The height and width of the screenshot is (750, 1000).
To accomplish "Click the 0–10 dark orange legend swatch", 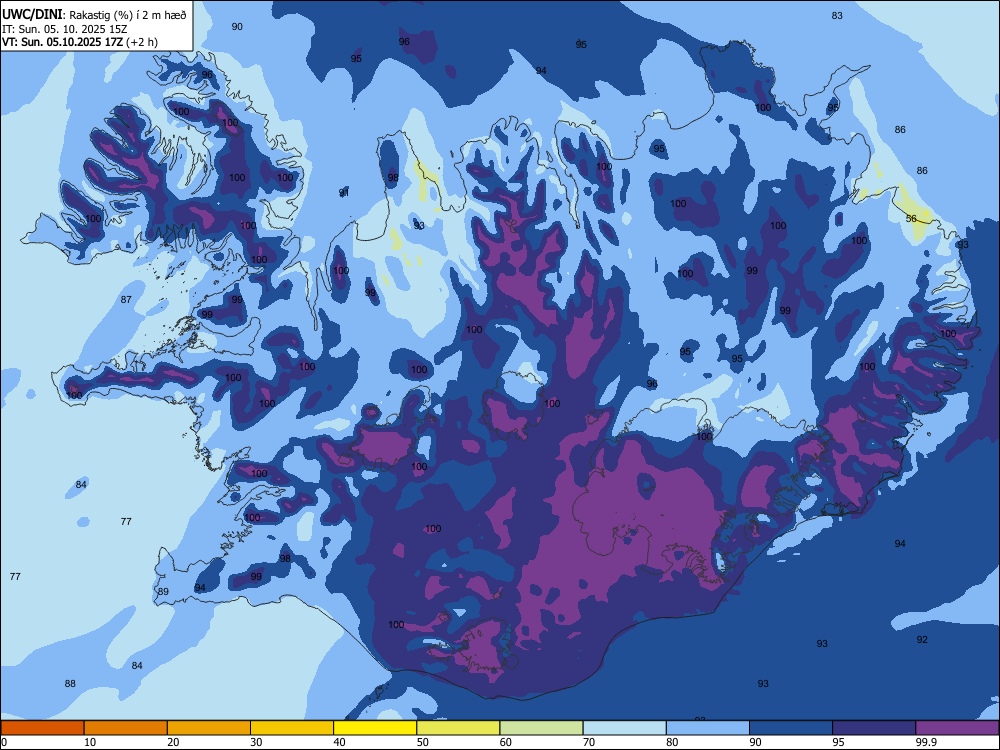I will (x=42, y=728).
